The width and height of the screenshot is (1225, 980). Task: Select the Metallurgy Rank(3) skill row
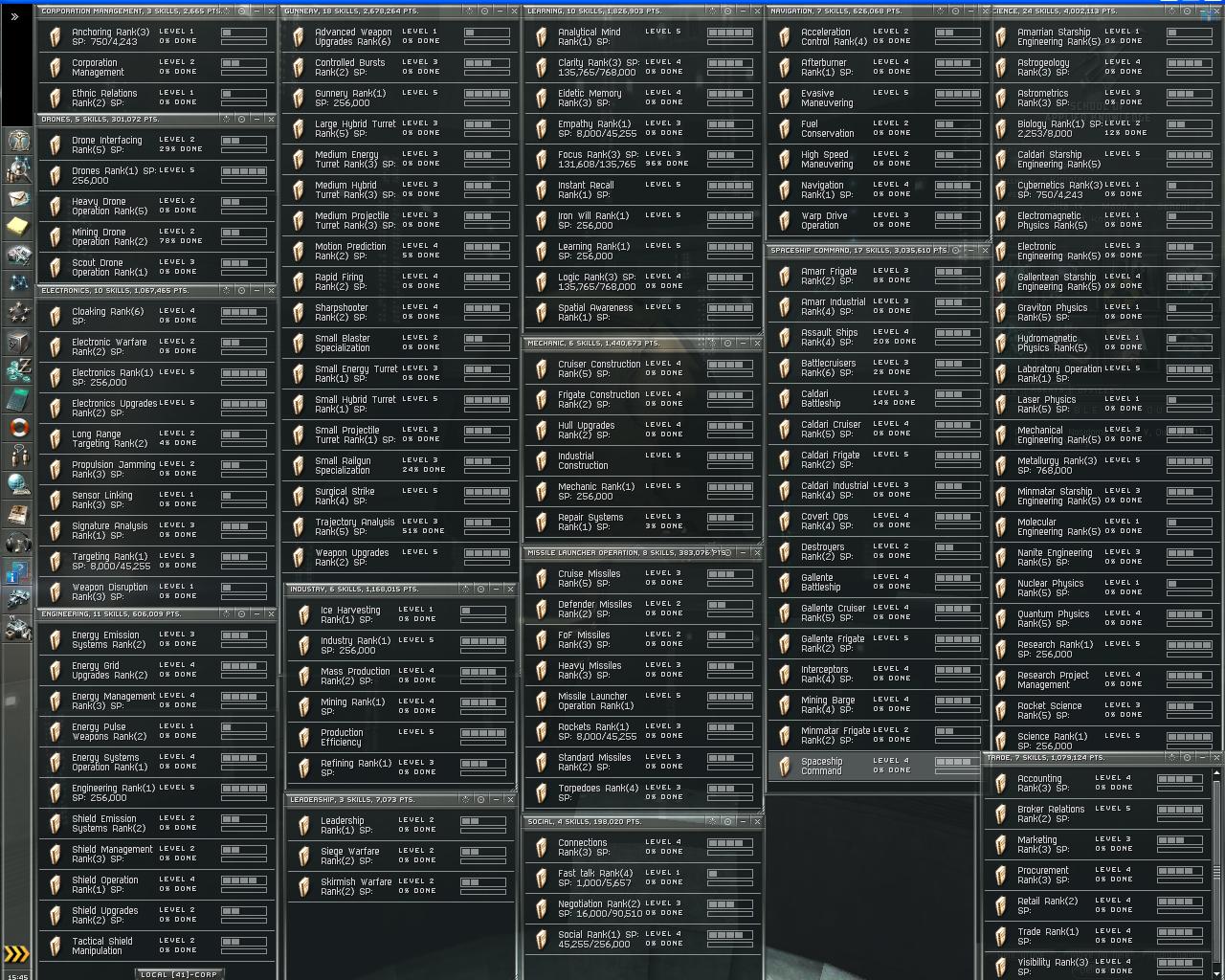point(1105,466)
